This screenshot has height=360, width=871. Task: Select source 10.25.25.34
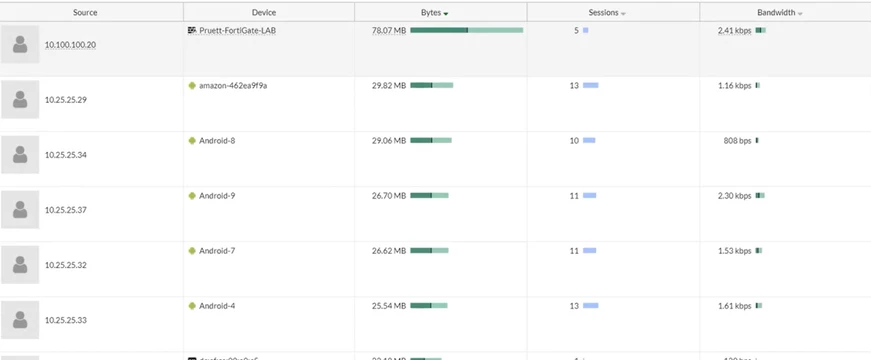(66, 155)
